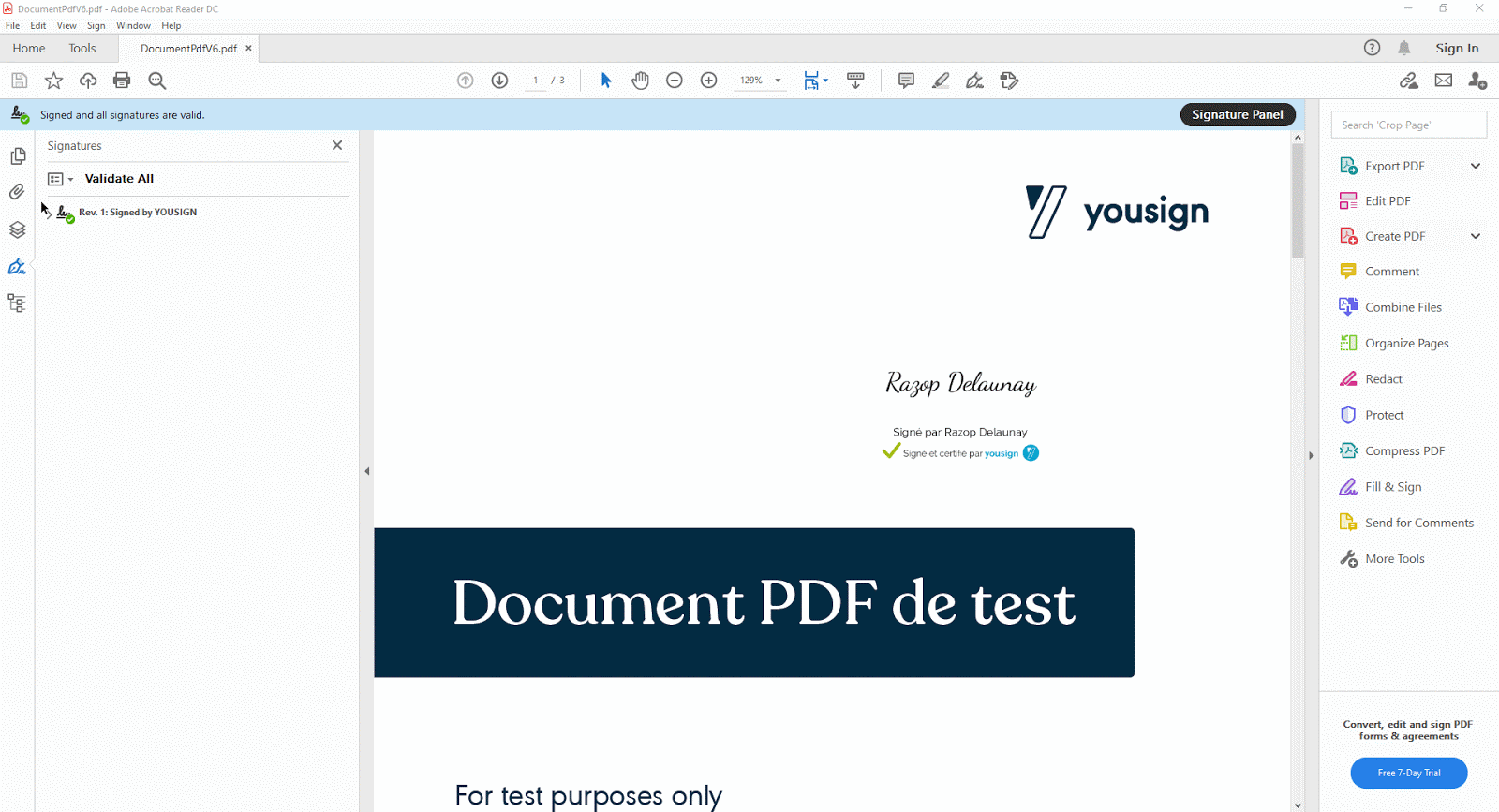The width and height of the screenshot is (1499, 812).
Task: Open the sign document pen tool
Action: (975, 81)
